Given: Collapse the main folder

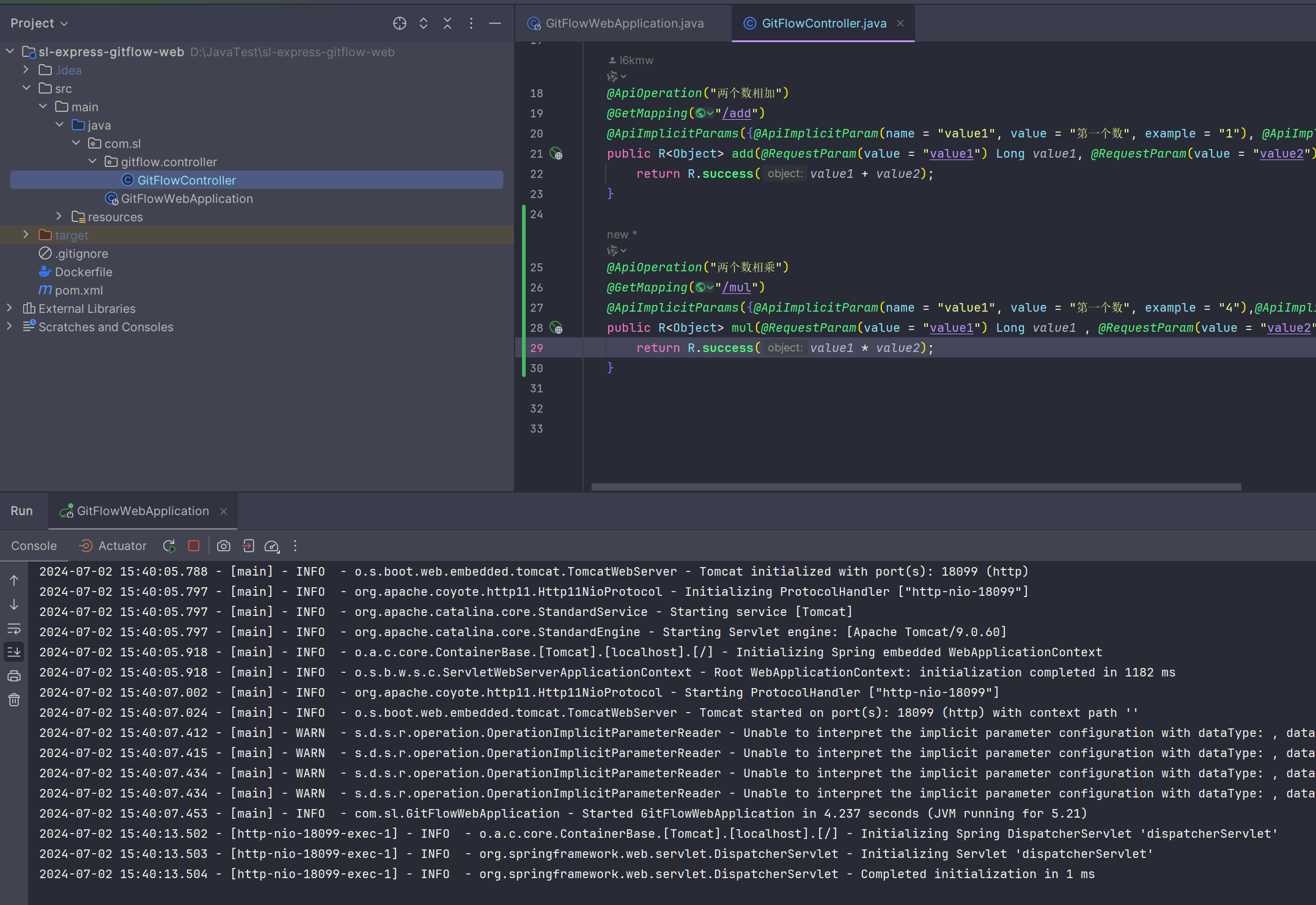Looking at the screenshot, I should (x=43, y=106).
